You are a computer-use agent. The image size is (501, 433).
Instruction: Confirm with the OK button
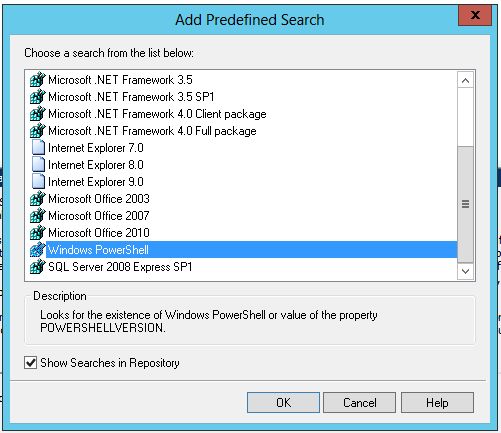(283, 403)
